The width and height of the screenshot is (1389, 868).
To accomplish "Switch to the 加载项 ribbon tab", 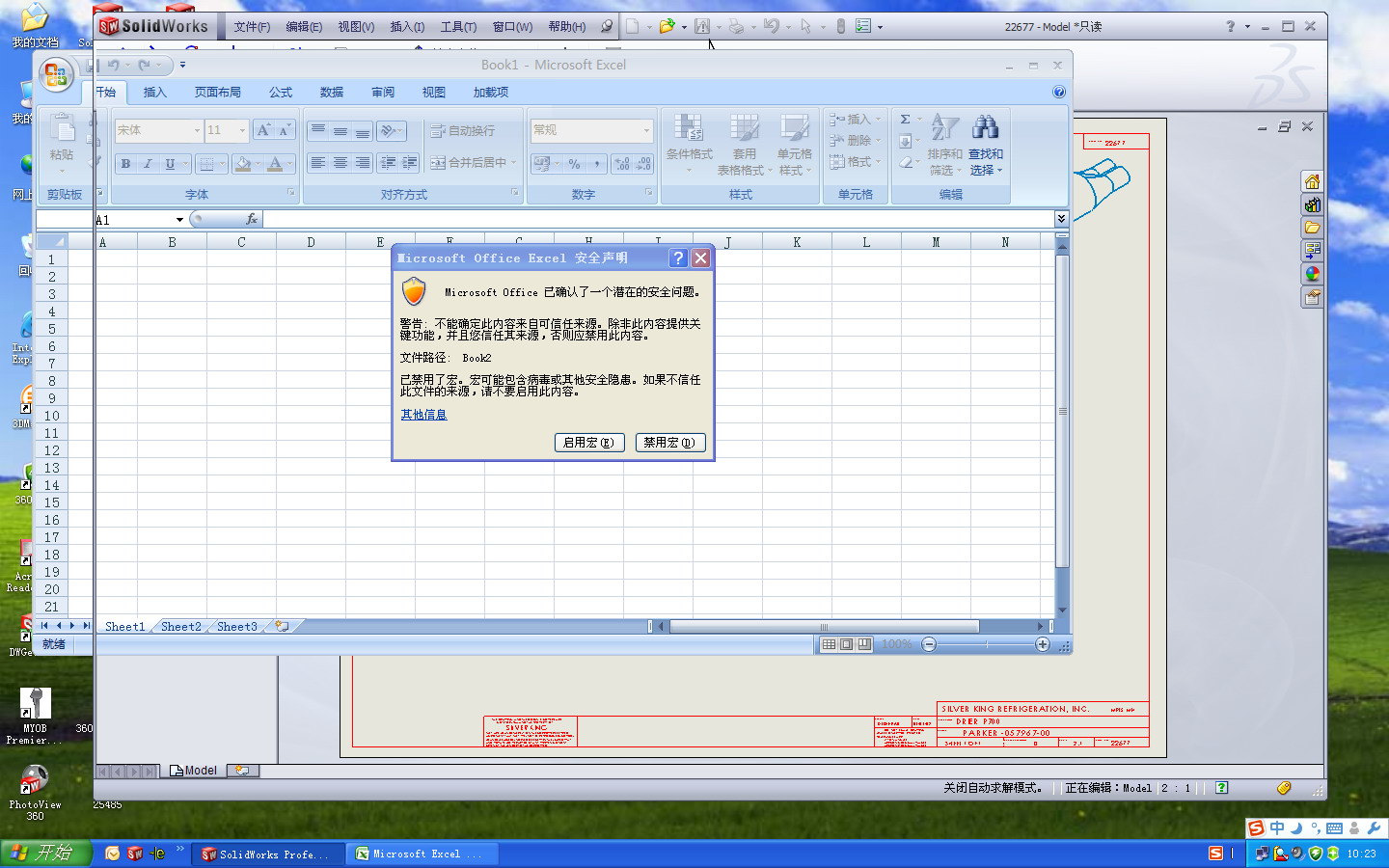I will coord(491,93).
